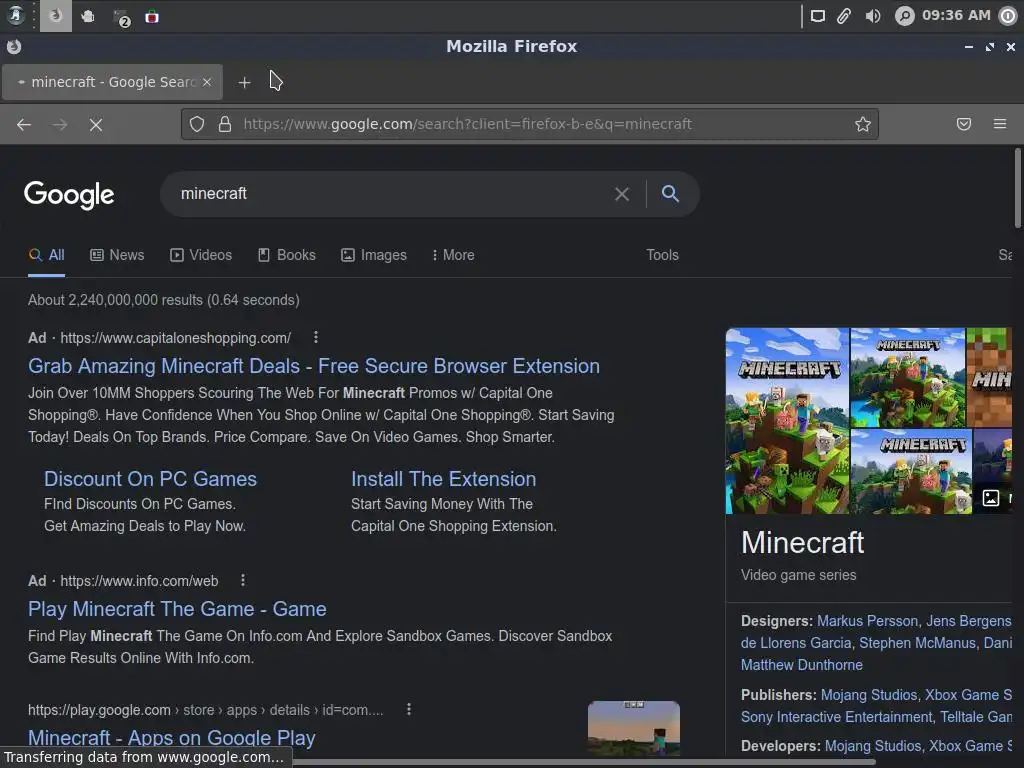The width and height of the screenshot is (1024, 768).
Task: Stop loading the page with X button
Action: pos(96,124)
